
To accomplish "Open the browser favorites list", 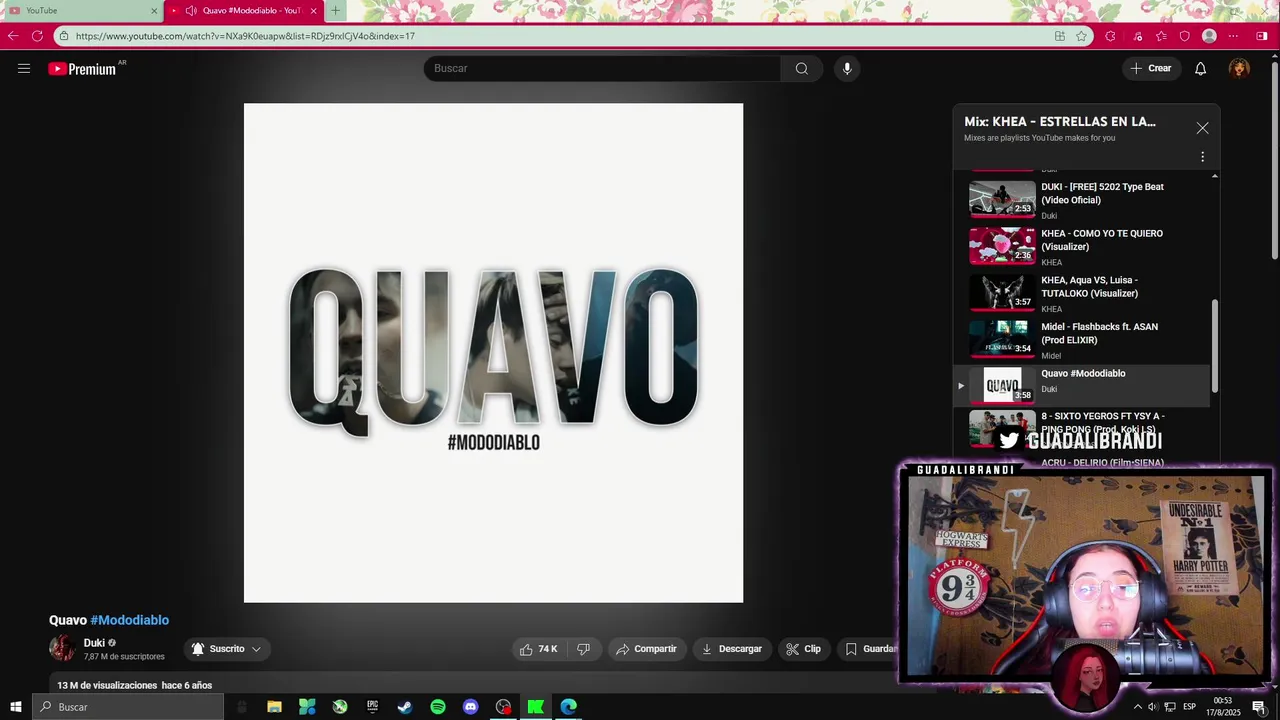I will coord(1161,36).
